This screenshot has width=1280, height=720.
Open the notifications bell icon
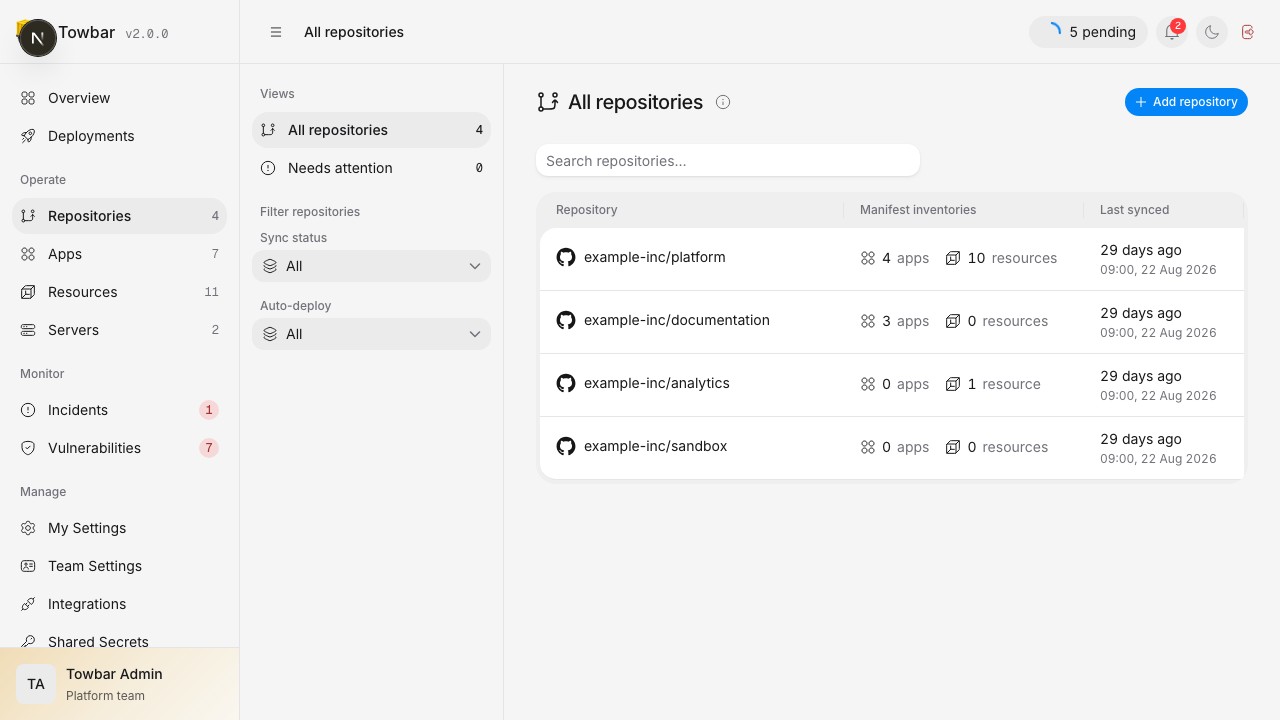pos(1171,32)
